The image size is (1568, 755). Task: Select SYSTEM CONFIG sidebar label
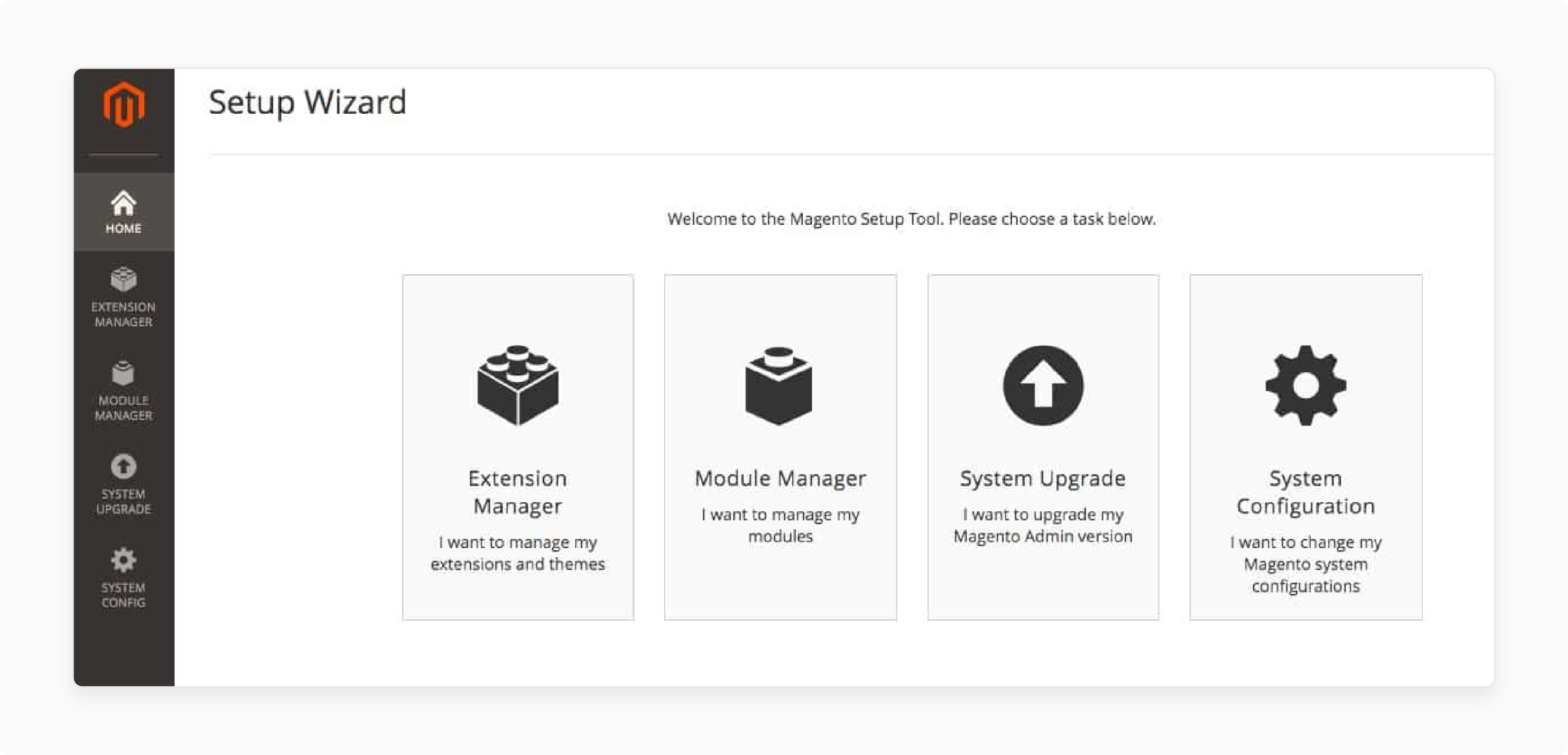click(123, 595)
